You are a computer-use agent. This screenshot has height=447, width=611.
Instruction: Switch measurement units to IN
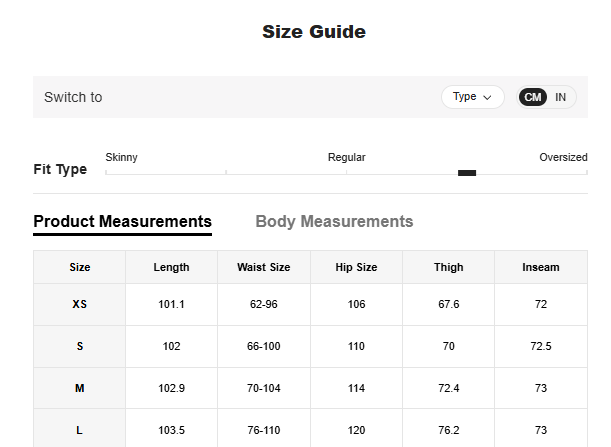561,97
